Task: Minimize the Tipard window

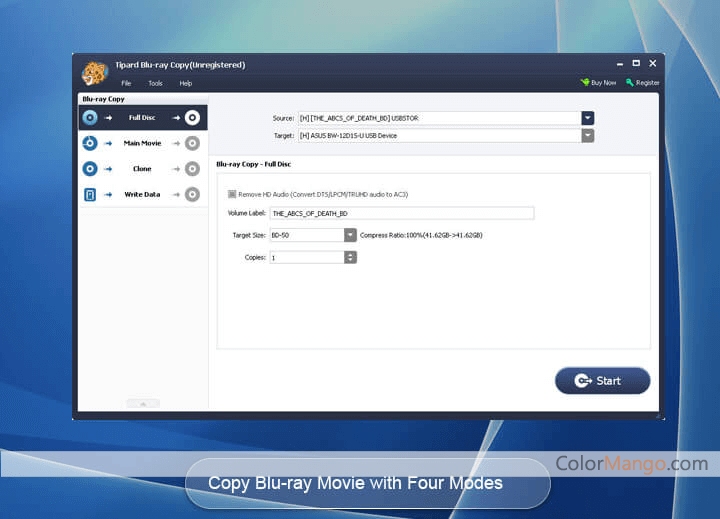Action: pos(620,64)
